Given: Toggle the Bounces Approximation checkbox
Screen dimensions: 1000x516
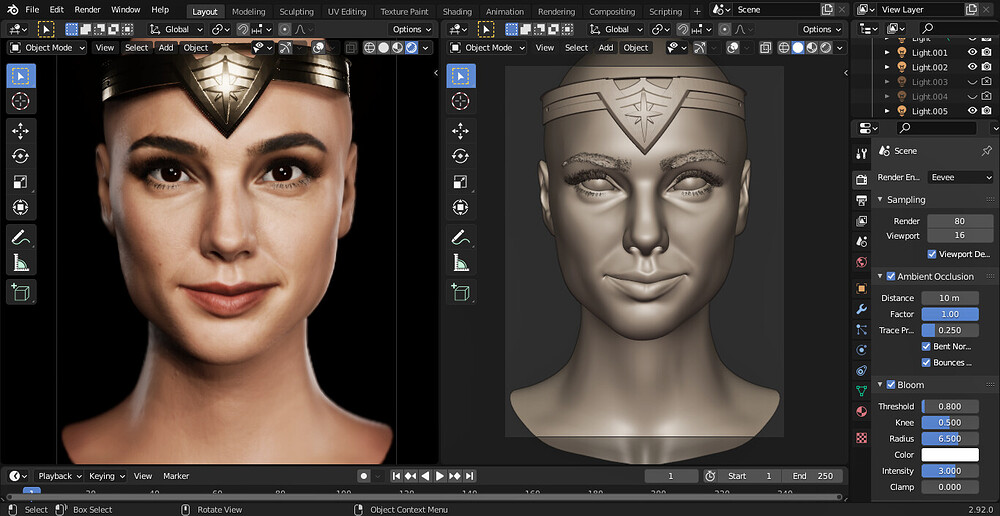Looking at the screenshot, I should [x=926, y=362].
